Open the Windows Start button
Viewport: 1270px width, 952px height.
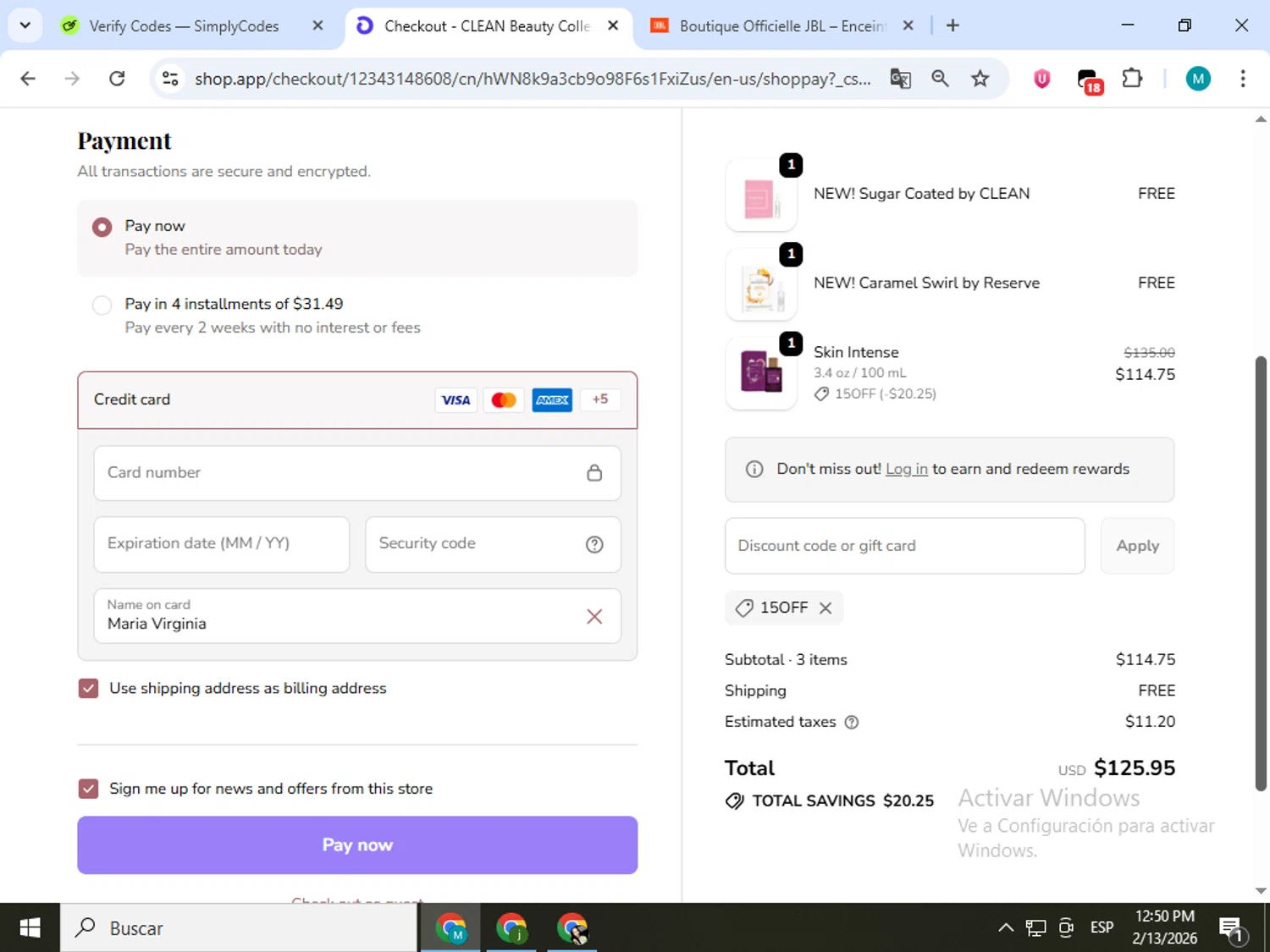pyautogui.click(x=30, y=927)
